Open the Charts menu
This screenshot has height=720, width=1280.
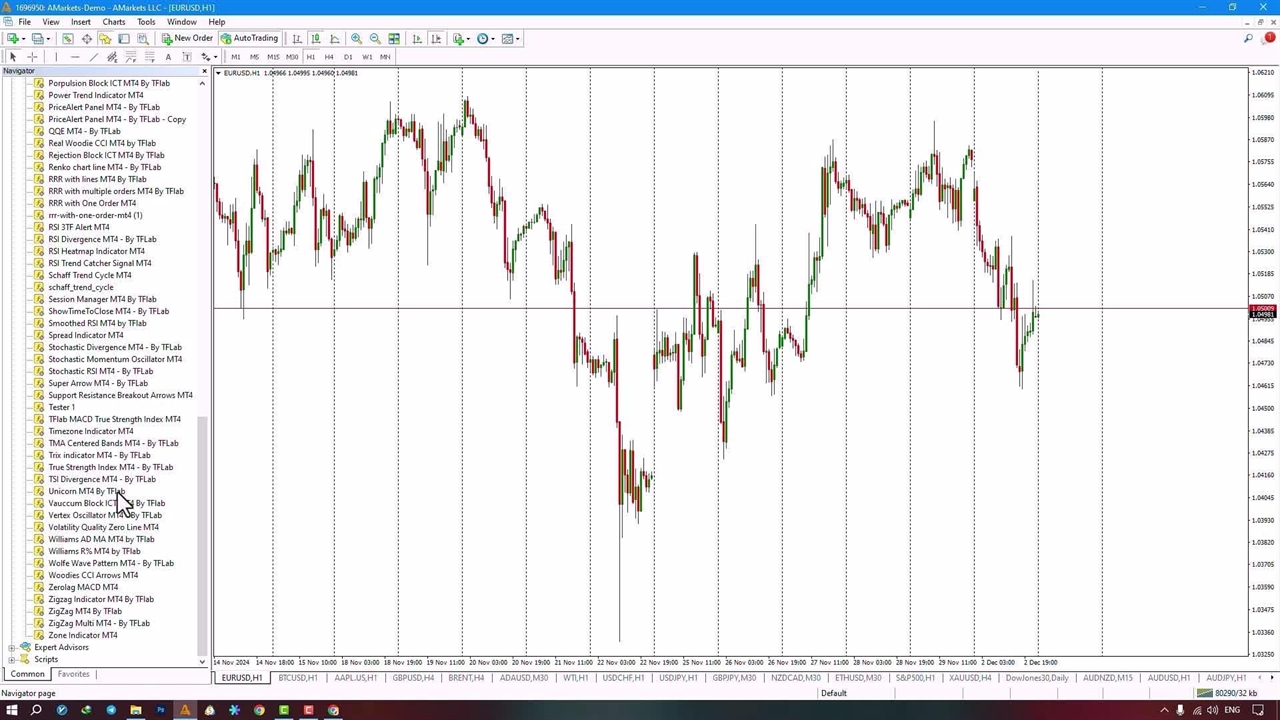113,21
